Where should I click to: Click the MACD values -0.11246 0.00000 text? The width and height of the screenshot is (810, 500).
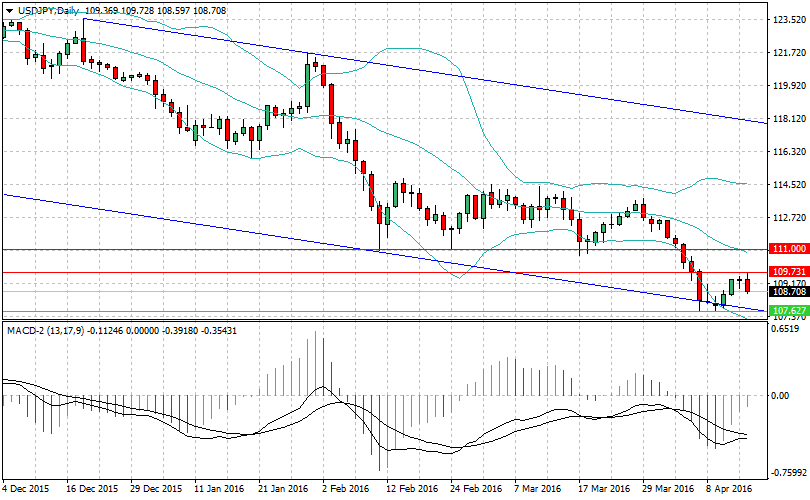[123, 331]
